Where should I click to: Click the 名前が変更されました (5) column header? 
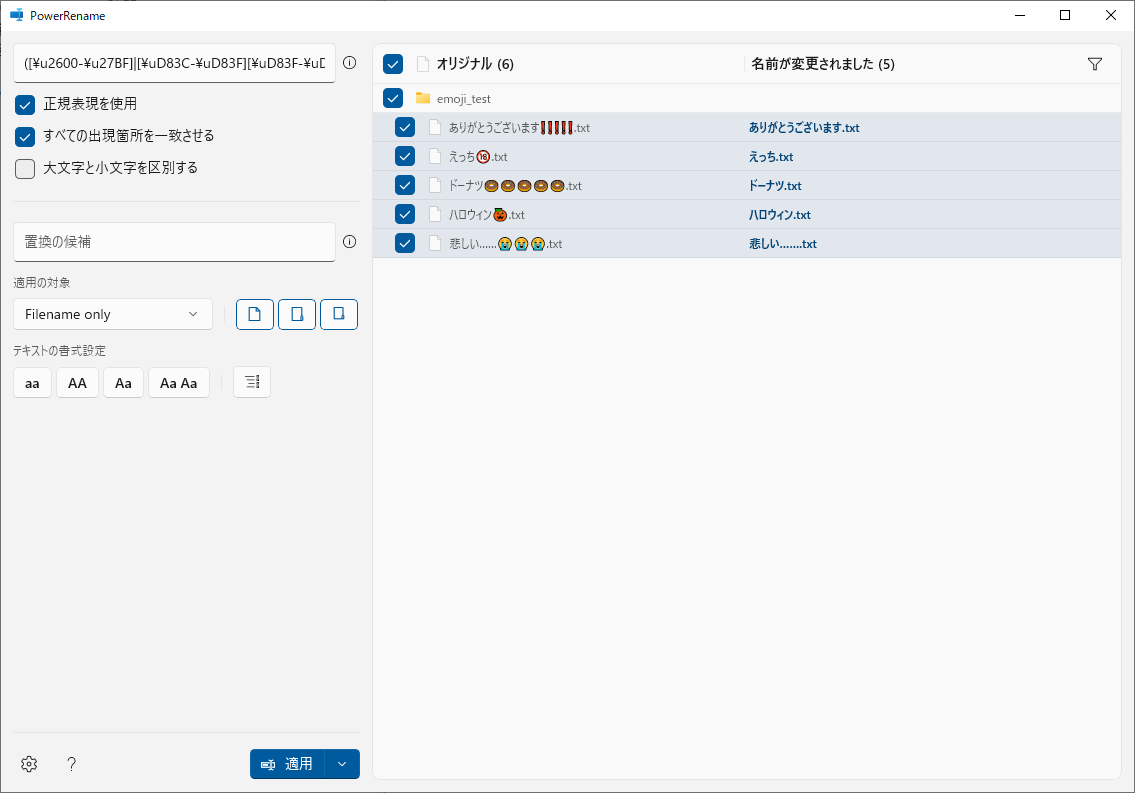(823, 64)
